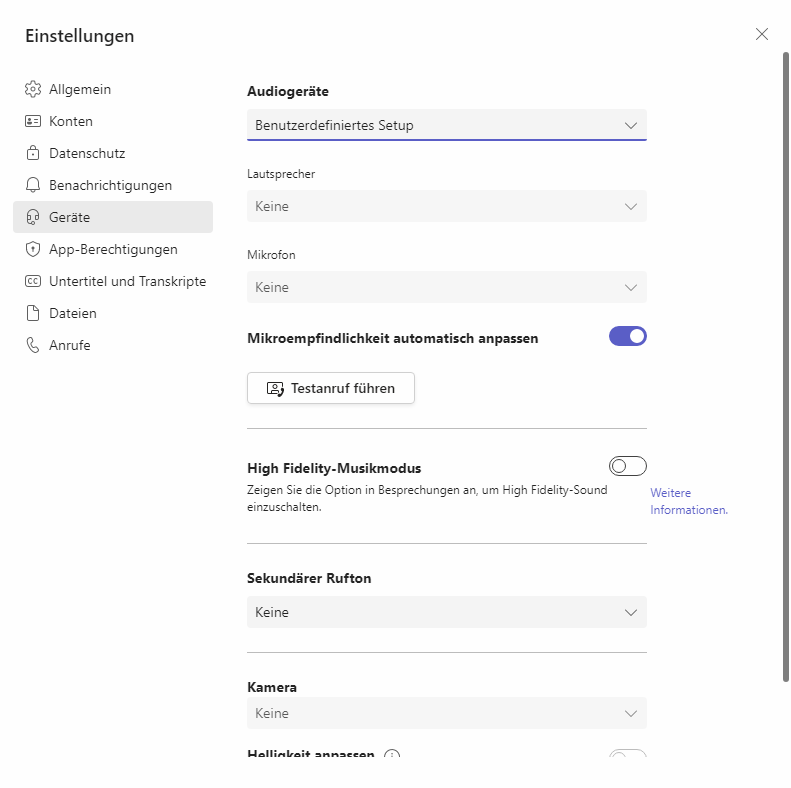Click the Benachrichtigungen bell icon
The image size is (791, 788).
pos(32,185)
